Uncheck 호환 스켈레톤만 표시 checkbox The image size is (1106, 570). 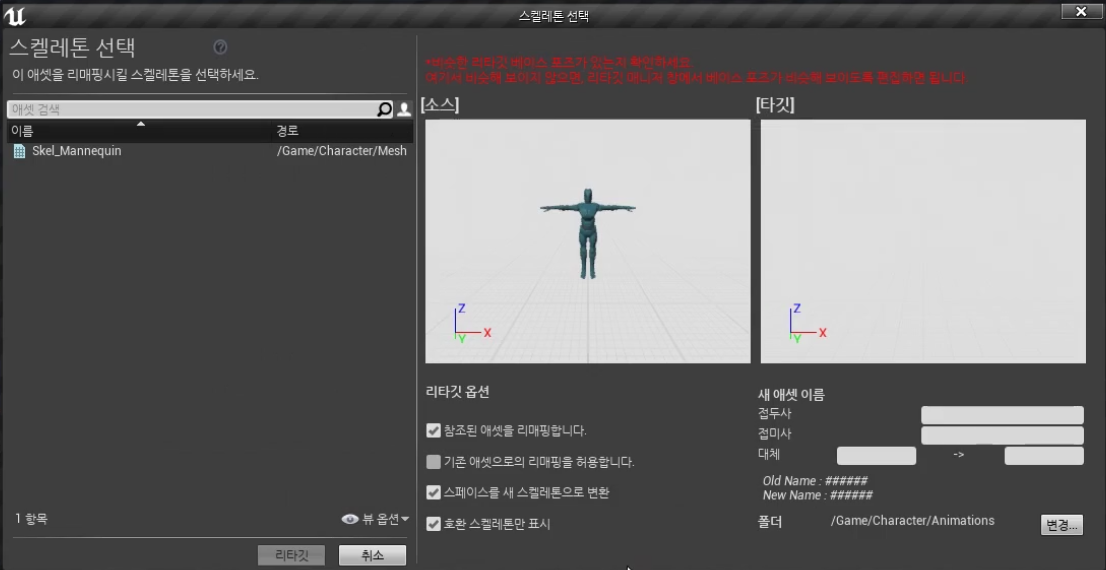tap(433, 524)
